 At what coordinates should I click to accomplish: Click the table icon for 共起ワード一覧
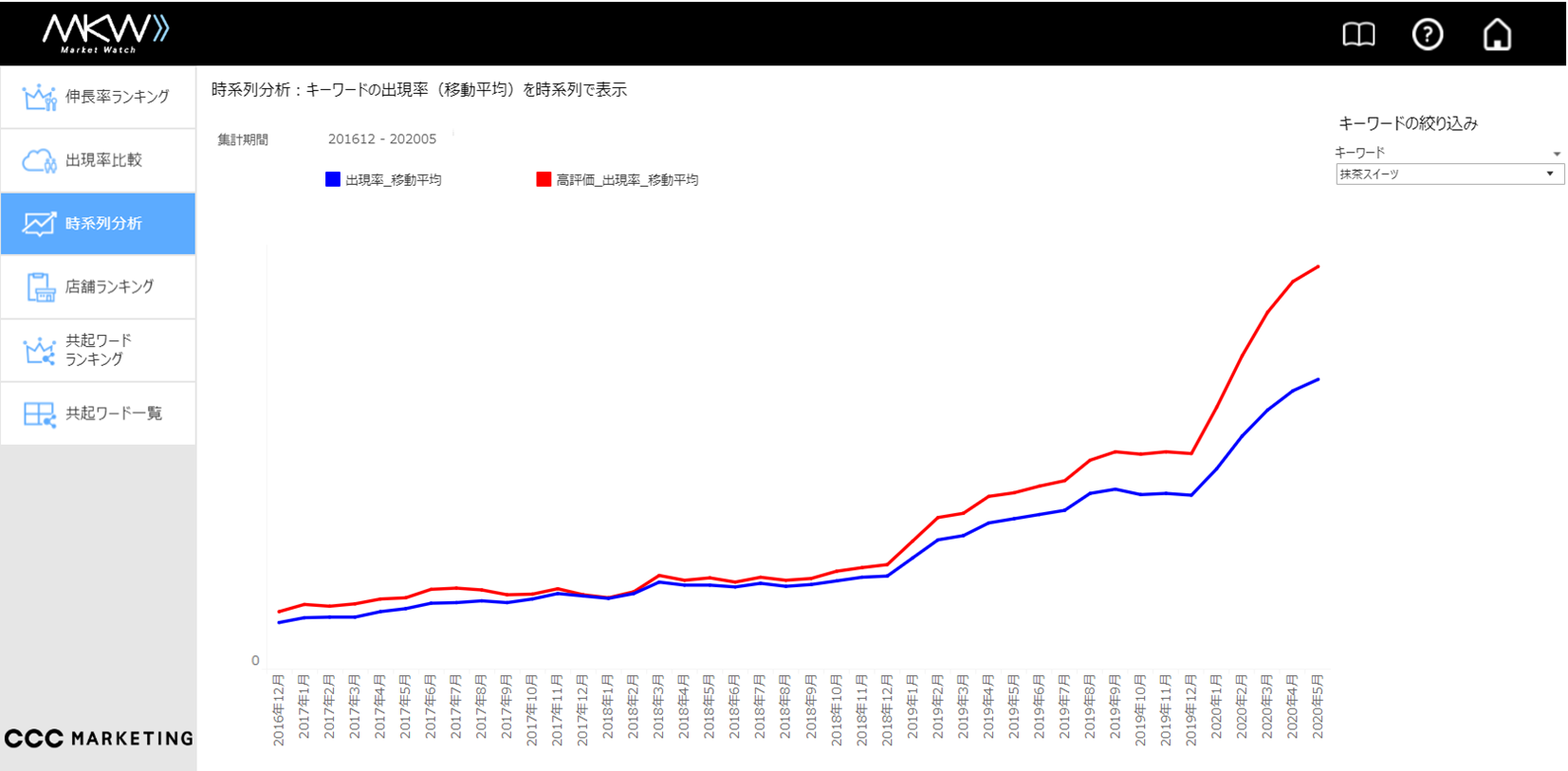pyautogui.click(x=39, y=413)
